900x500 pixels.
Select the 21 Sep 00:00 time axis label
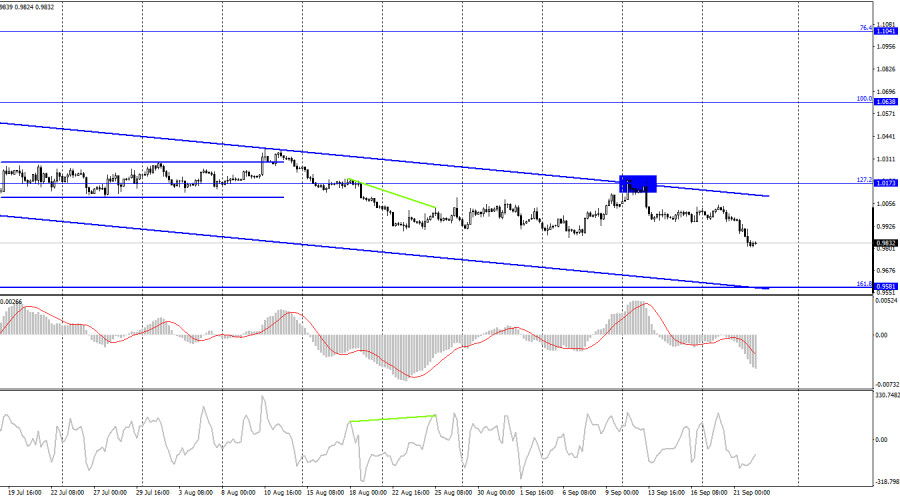click(x=751, y=493)
